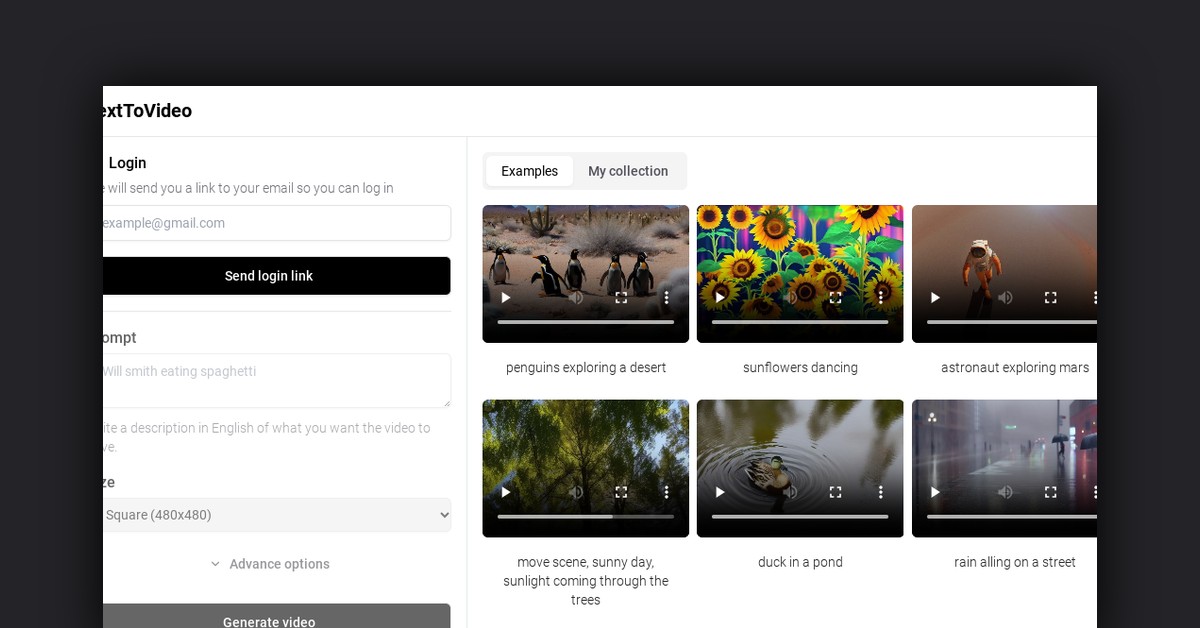The image size is (1200, 628).
Task: Expand the Advance options section
Action: [x=270, y=564]
